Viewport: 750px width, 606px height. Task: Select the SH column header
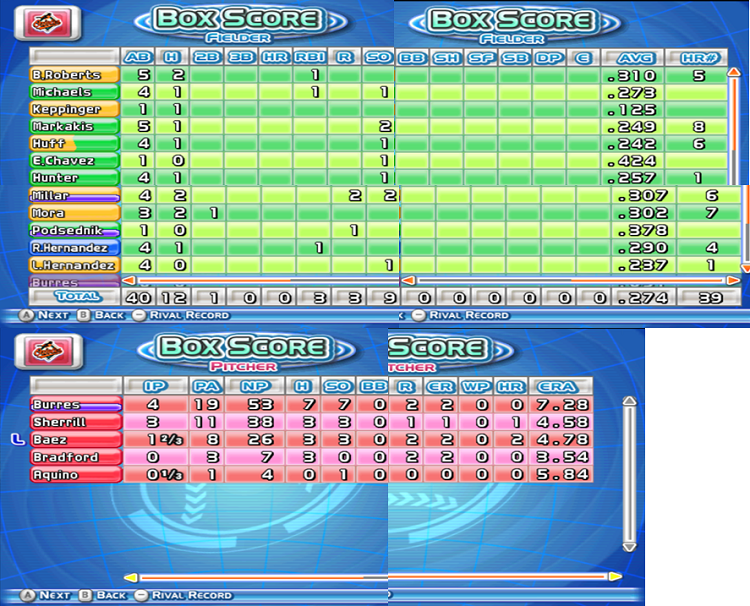tap(446, 58)
